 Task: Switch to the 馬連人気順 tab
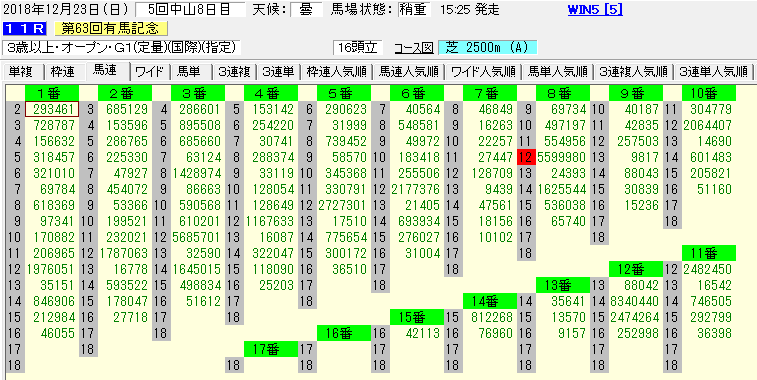click(x=409, y=72)
